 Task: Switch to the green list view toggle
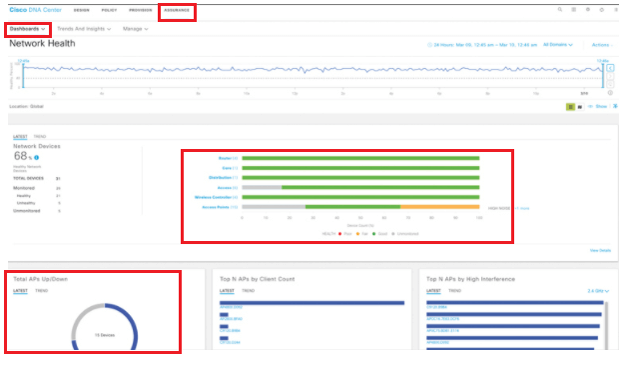pyautogui.click(x=570, y=107)
